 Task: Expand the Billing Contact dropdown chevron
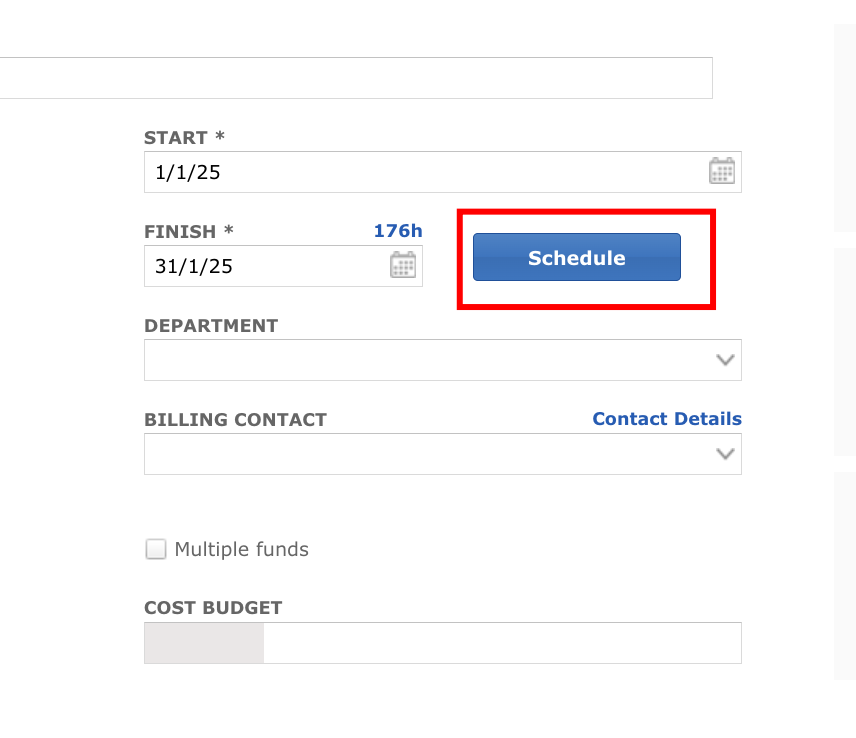click(725, 454)
